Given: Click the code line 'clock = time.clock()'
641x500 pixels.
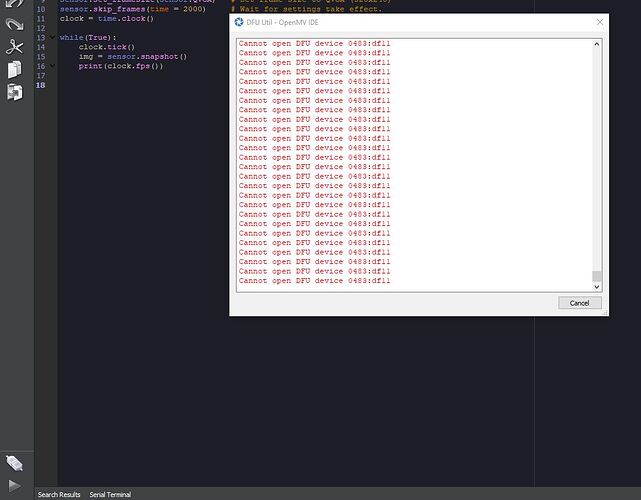Looking at the screenshot, I should click(x=107, y=18).
